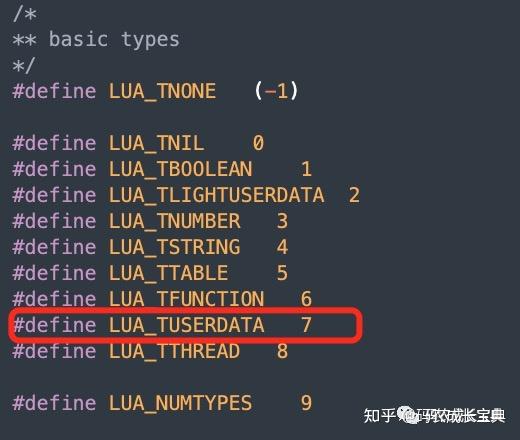This screenshot has width=520, height=440.
Task: Click the Zhihu watermark logo text
Action: 379,416
